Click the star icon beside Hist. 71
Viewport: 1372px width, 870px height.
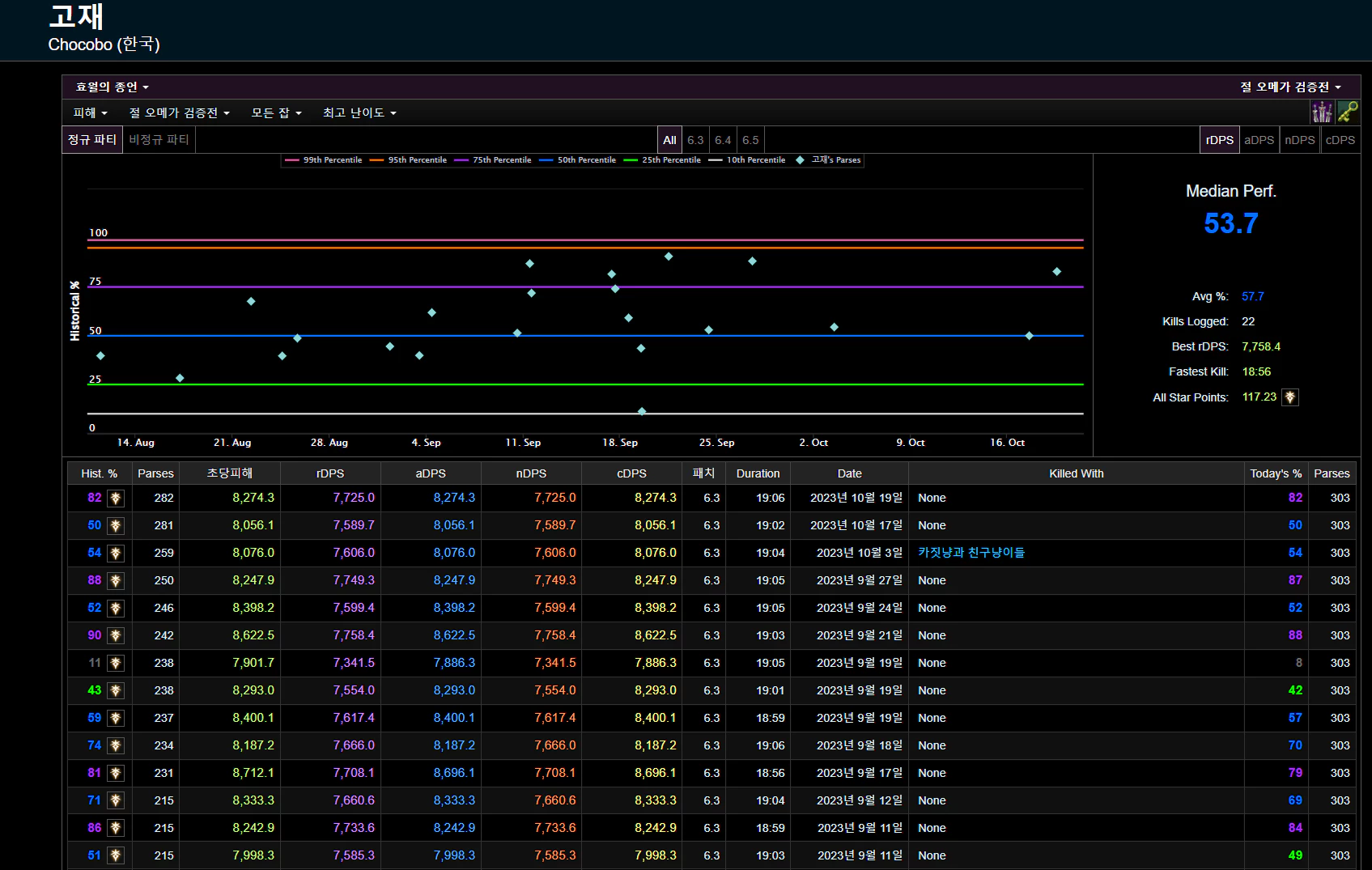click(x=116, y=801)
